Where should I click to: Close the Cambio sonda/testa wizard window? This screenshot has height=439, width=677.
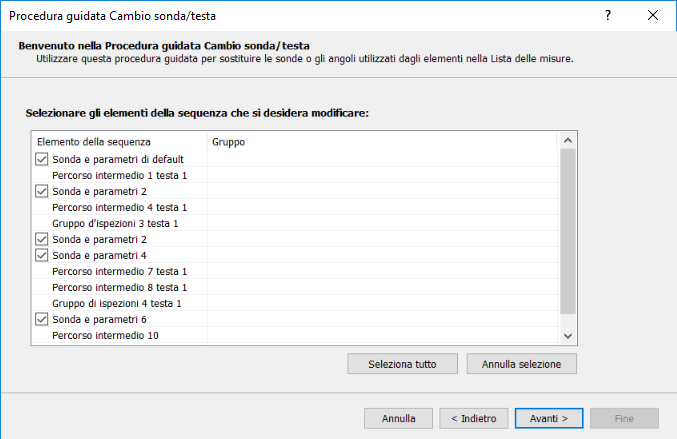(653, 16)
